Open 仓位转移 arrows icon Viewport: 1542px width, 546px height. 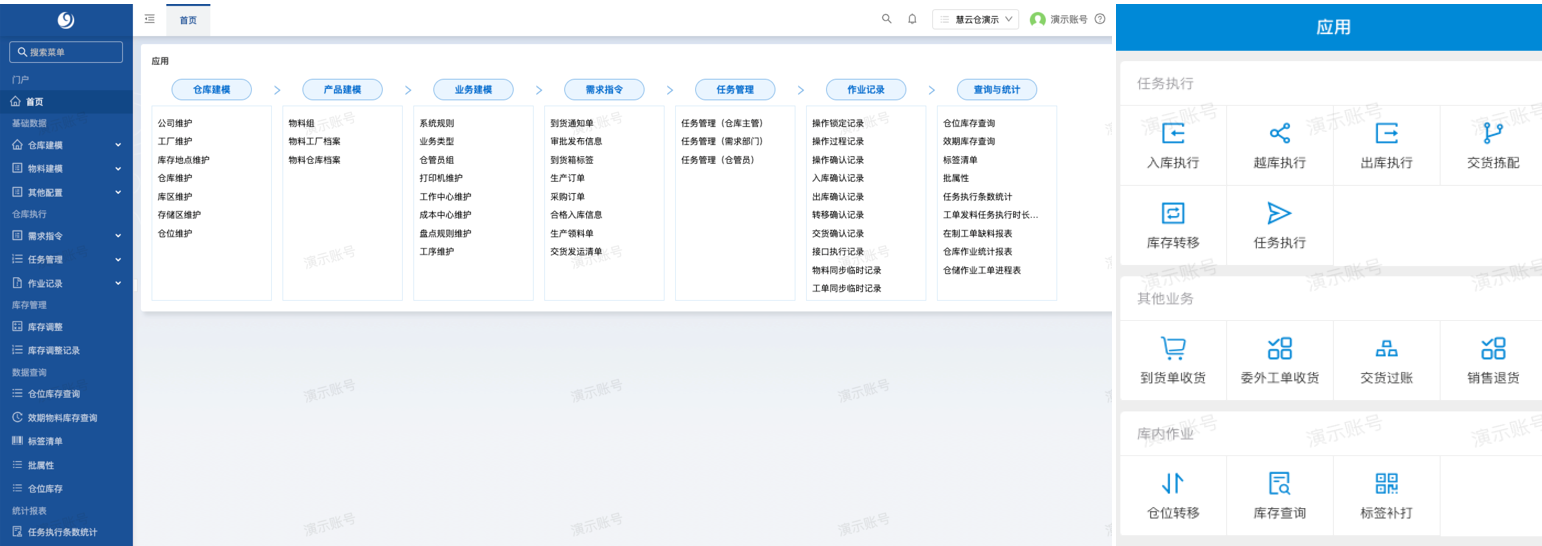tap(1172, 484)
